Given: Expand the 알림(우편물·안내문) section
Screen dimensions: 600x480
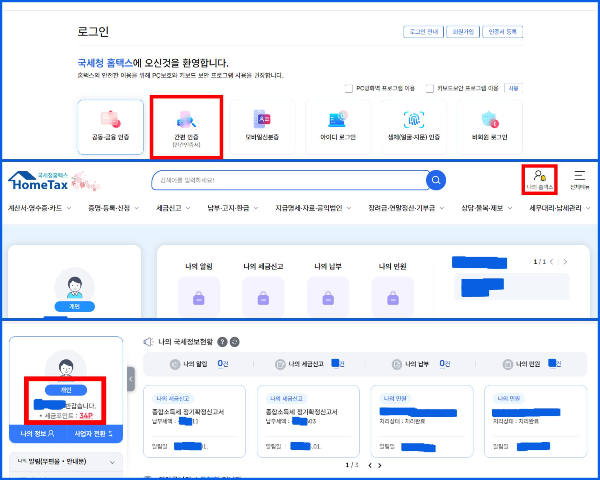Looking at the screenshot, I should point(66,462).
